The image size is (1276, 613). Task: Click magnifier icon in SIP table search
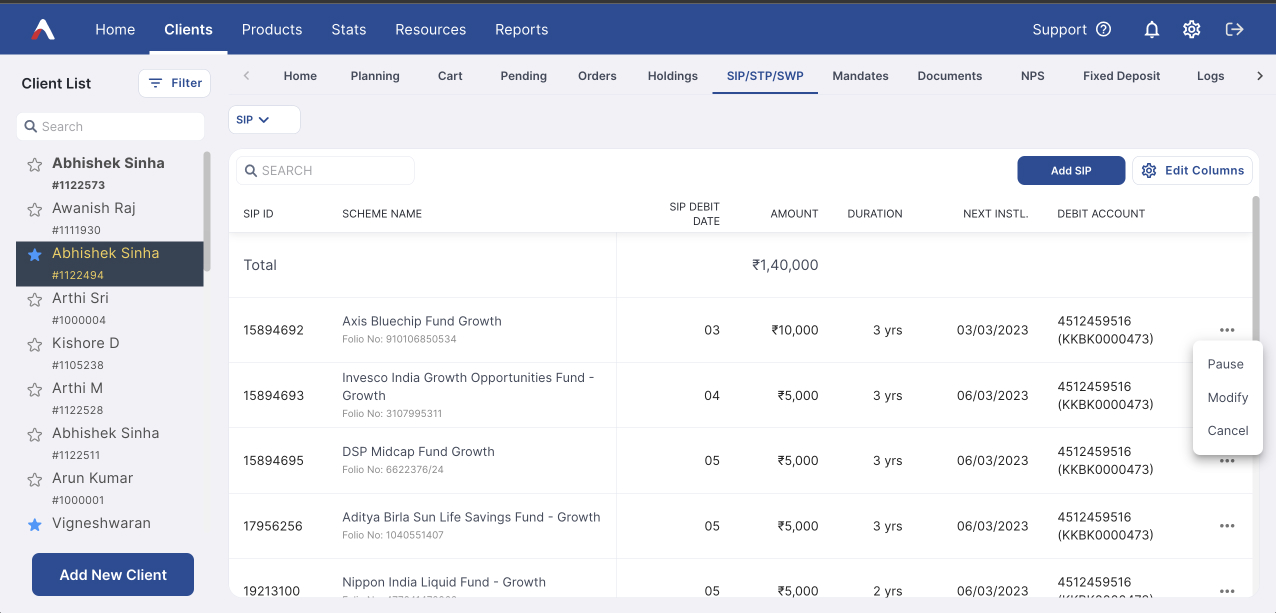coord(252,171)
